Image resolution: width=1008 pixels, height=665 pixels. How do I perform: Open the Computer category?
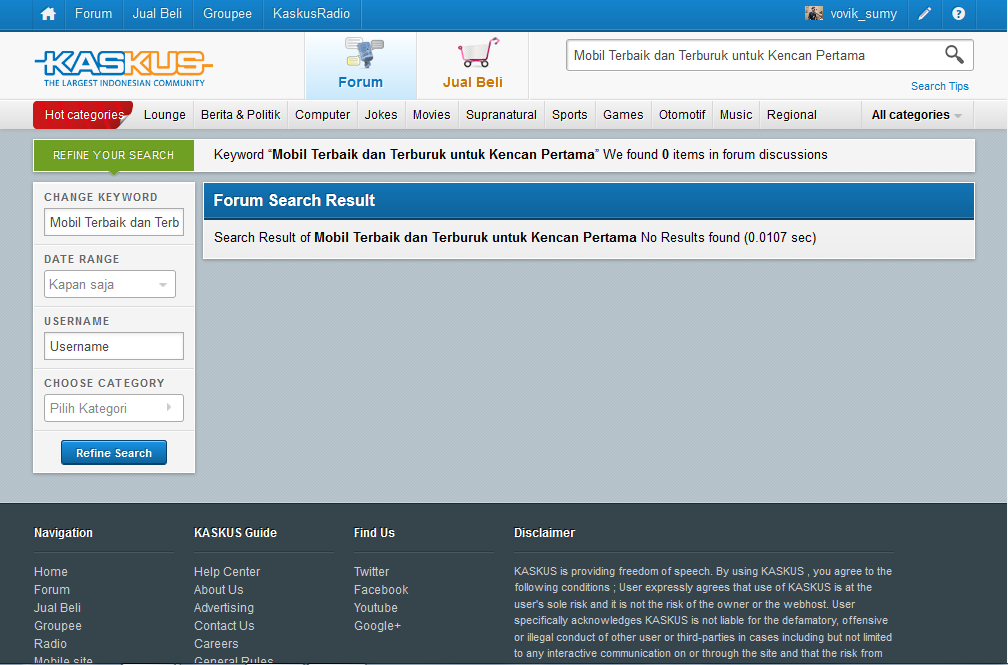pyautogui.click(x=322, y=114)
